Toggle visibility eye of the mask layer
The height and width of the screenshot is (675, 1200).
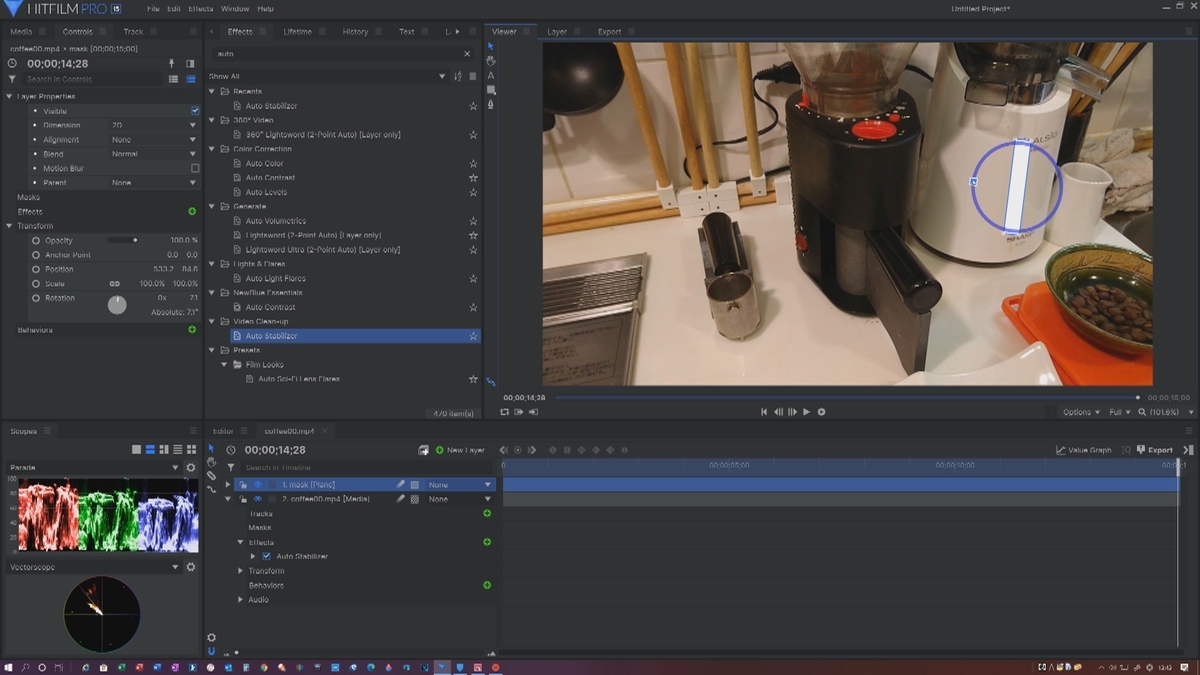tap(257, 484)
